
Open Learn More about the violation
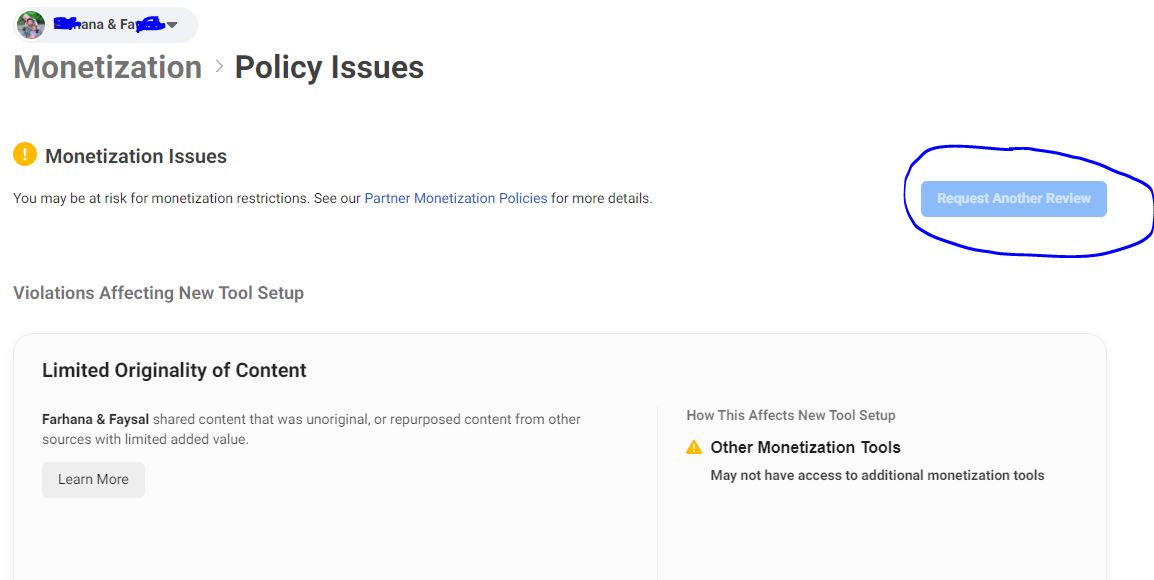pos(93,479)
